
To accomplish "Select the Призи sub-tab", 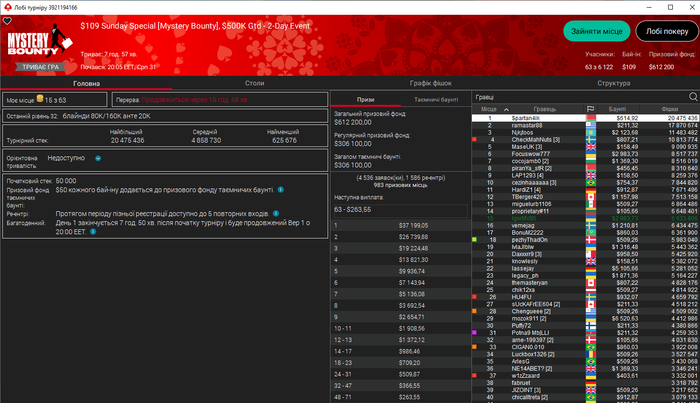I will (x=365, y=100).
